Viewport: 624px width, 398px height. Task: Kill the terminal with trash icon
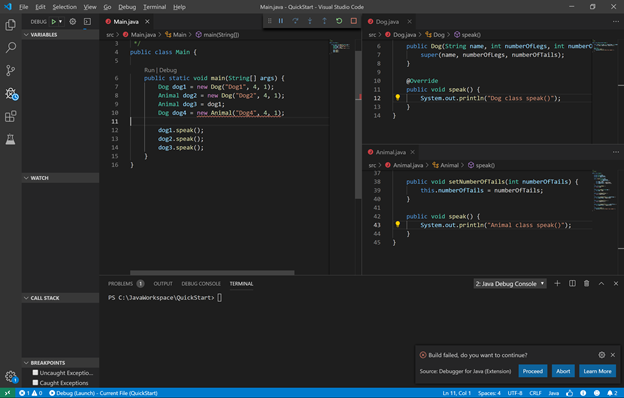[587, 283]
